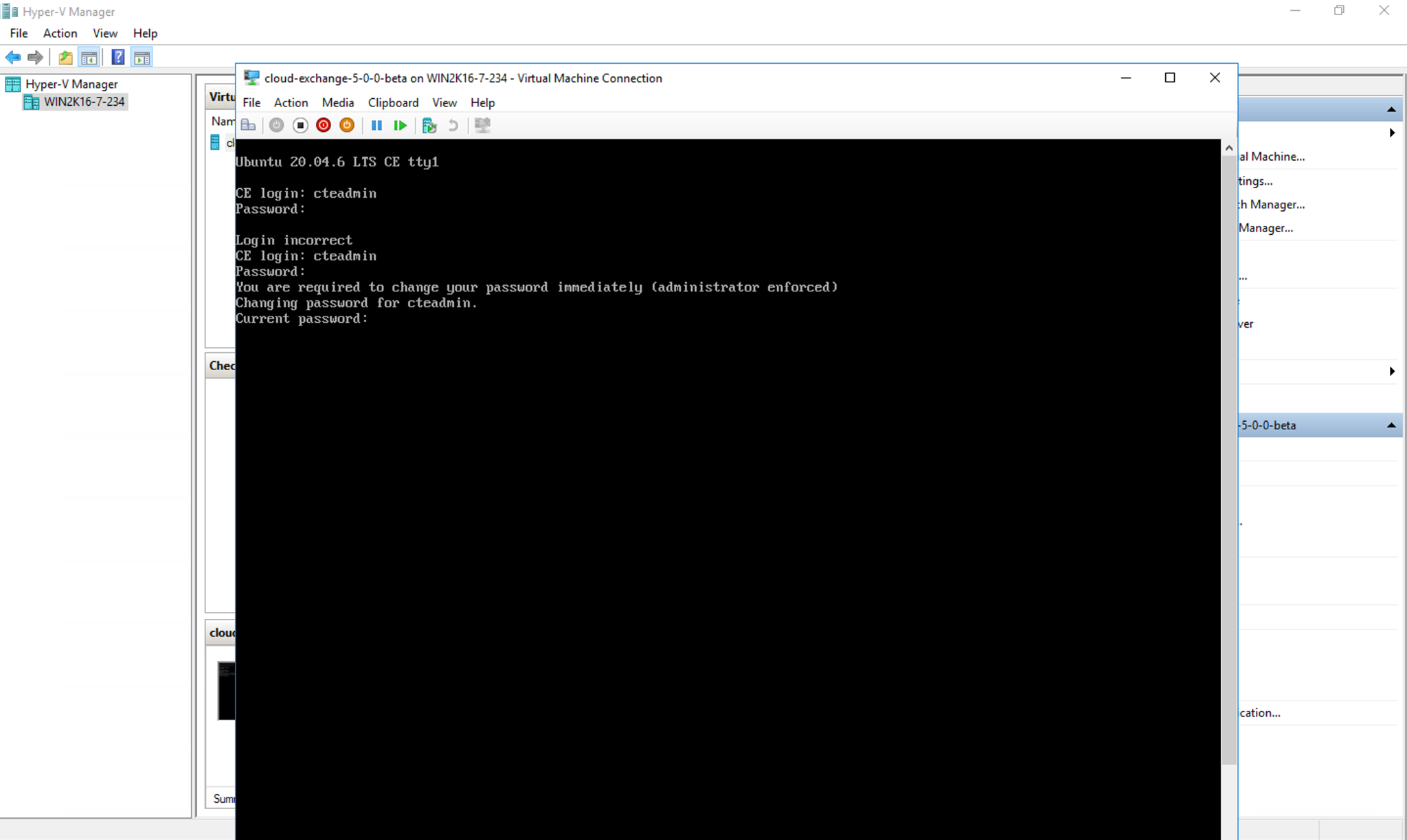Click the 'tings...' action in Actions pane
Viewport: 1407px width, 840px height.
(x=1256, y=181)
